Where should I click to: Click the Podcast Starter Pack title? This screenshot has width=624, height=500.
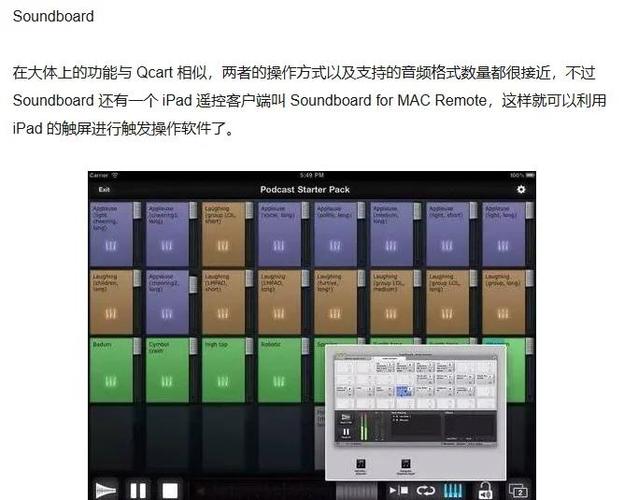[305, 189]
